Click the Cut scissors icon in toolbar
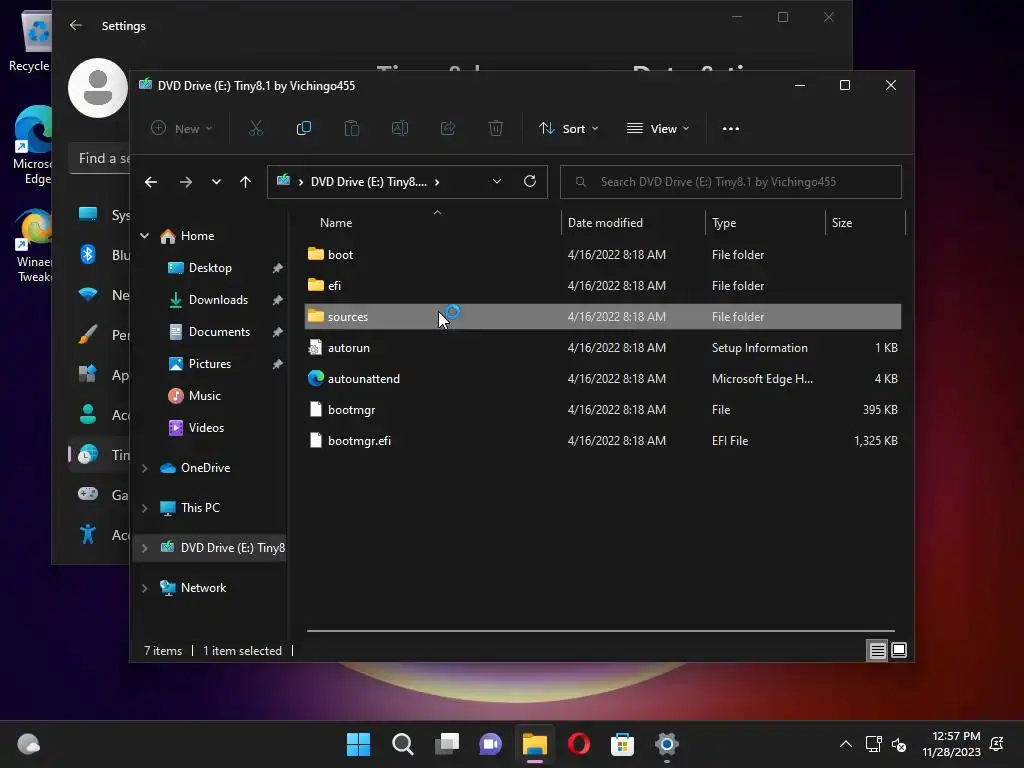 [256, 129]
